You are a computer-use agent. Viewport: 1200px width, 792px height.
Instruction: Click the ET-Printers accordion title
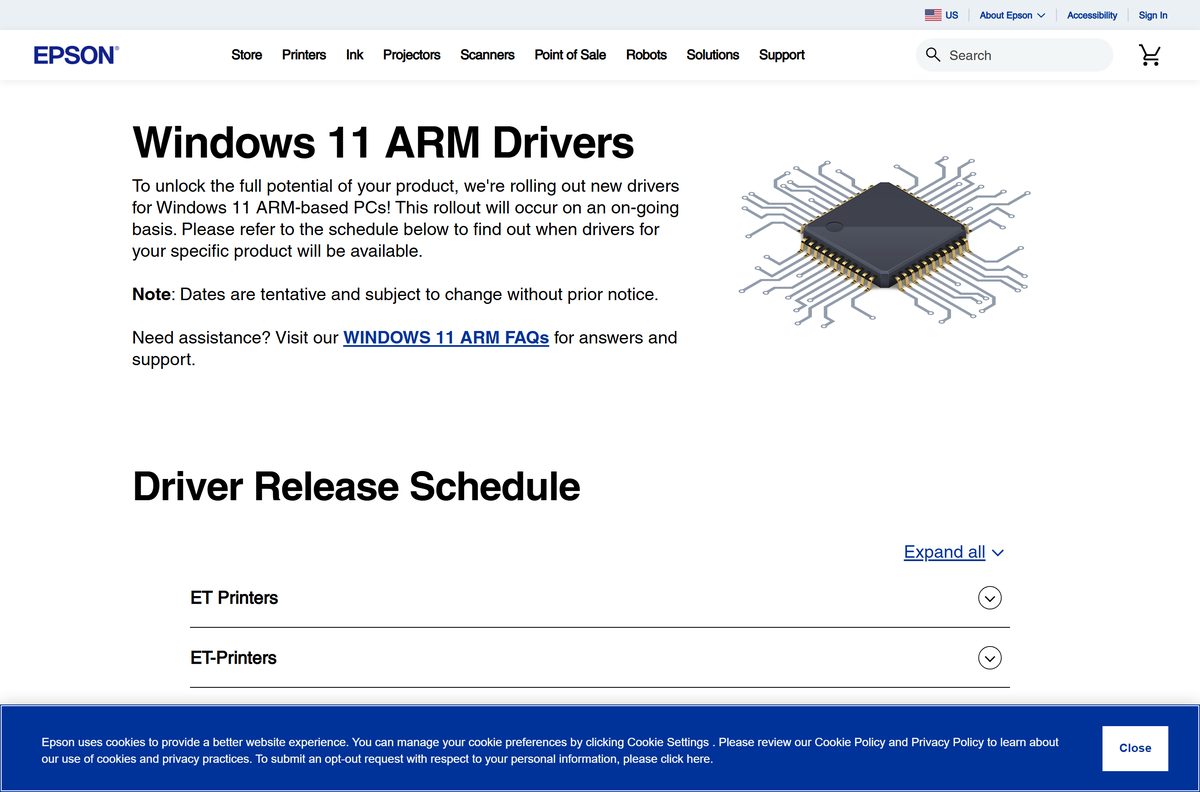(233, 658)
